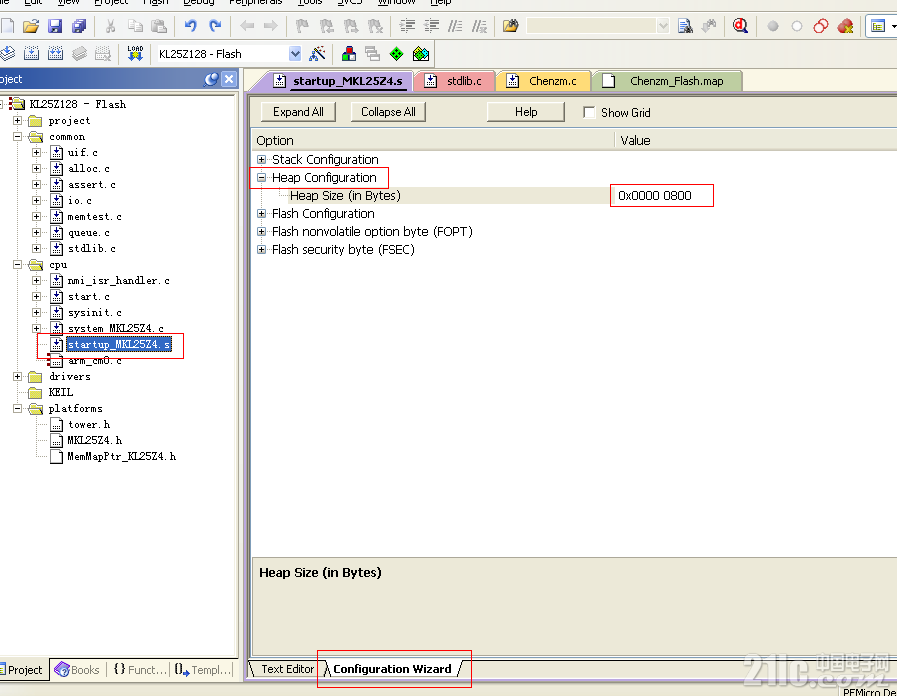Expand Flash nonvolatile option byte (FOPT)
Viewport: 897px width, 696px height.
261,232
